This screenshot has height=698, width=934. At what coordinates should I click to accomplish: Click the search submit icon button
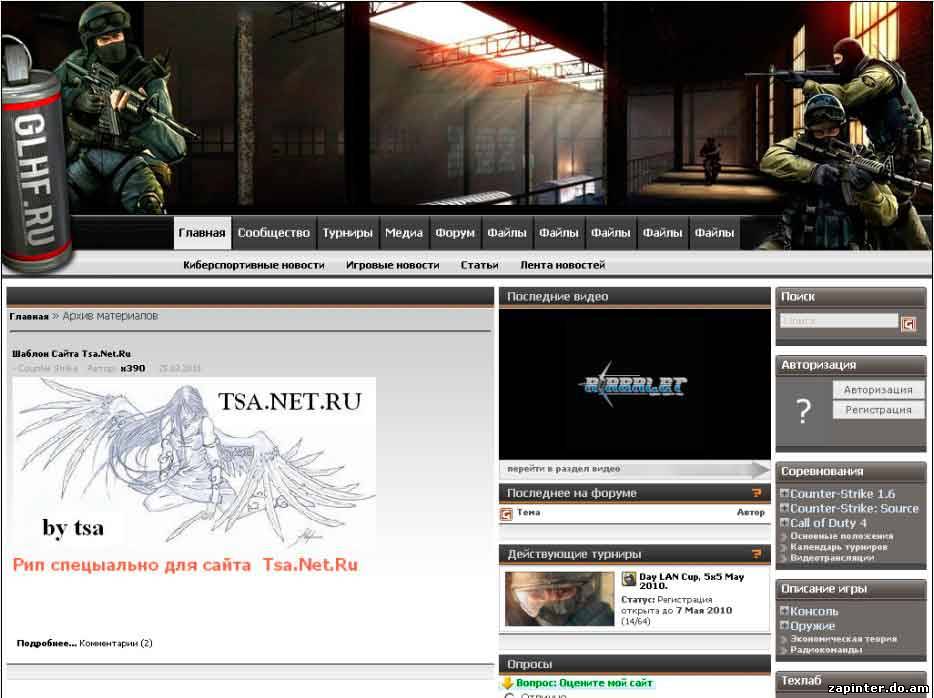908,323
